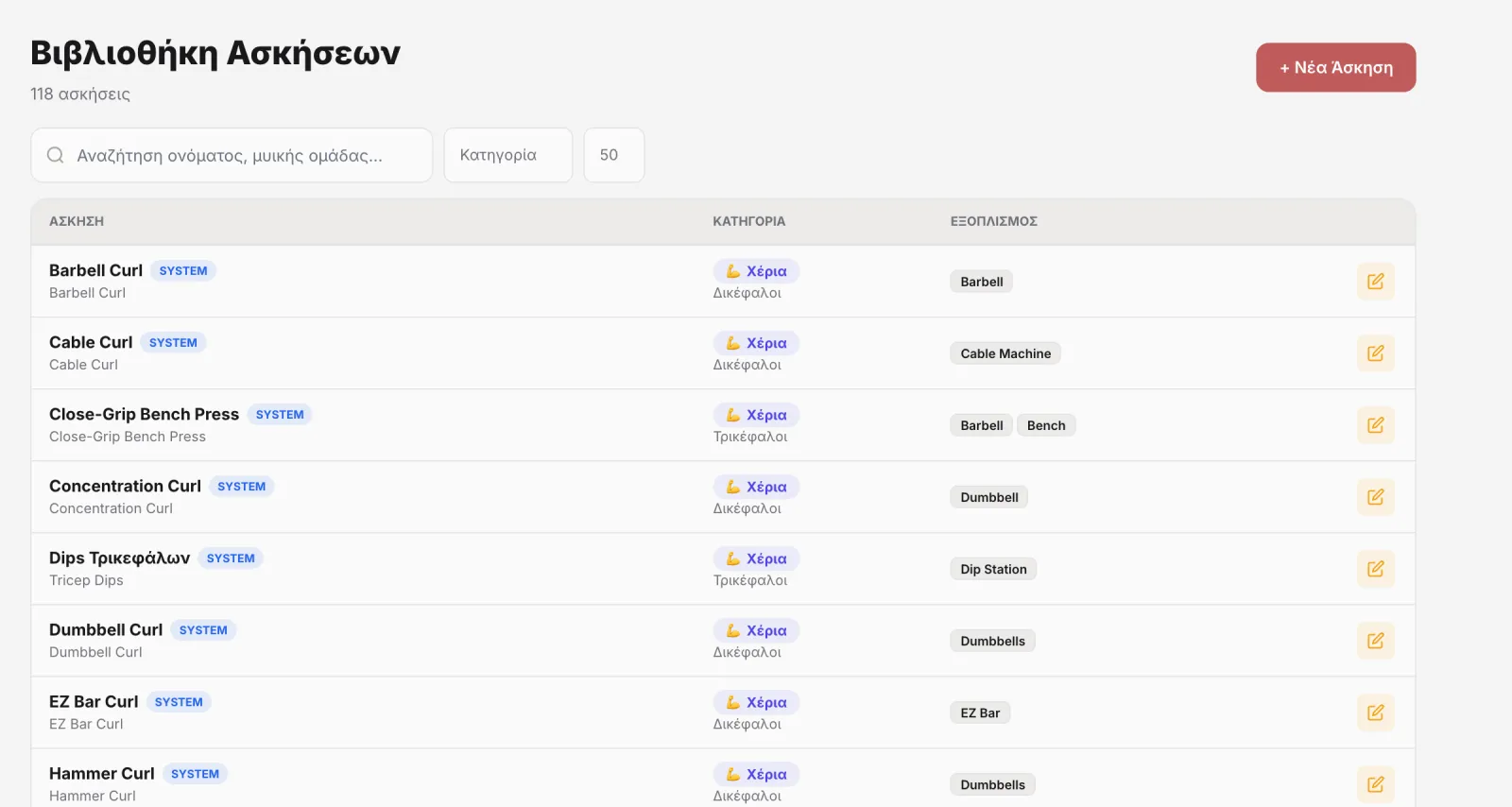This screenshot has height=807, width=1512.
Task: Edit the Cable Curl exercise
Action: pyautogui.click(x=1375, y=352)
